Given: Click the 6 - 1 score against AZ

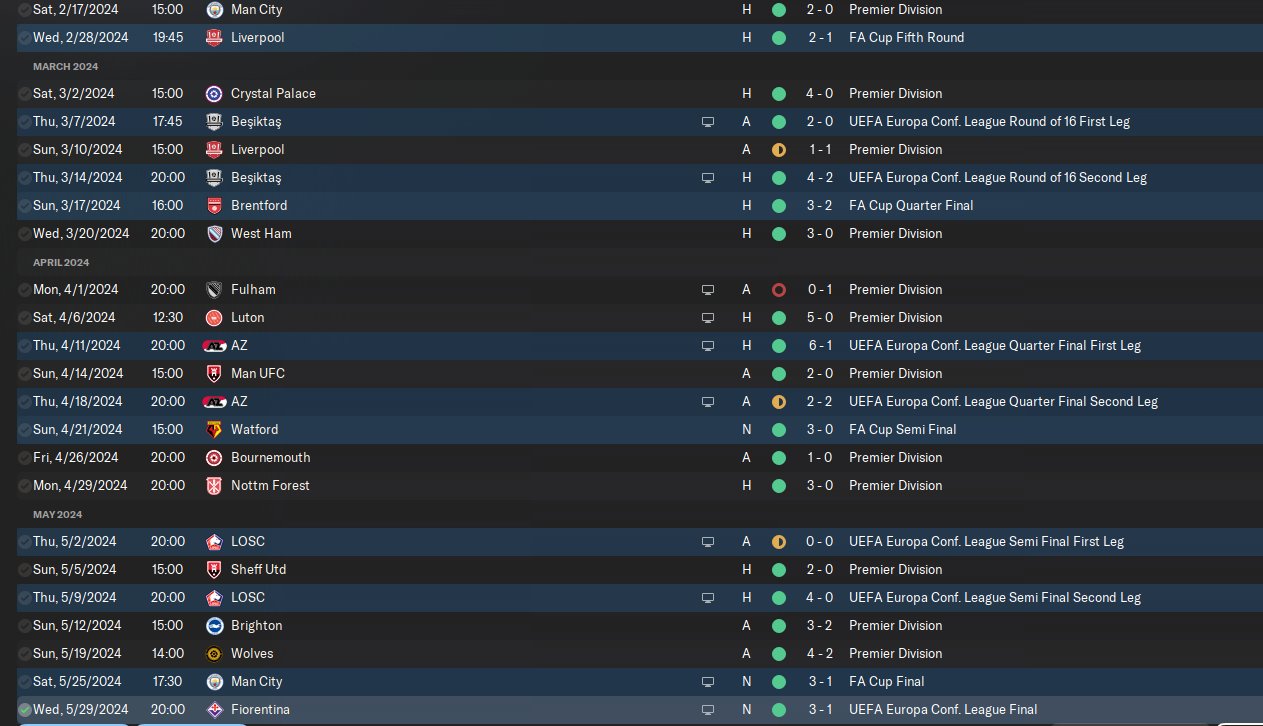Looking at the screenshot, I should click(820, 345).
